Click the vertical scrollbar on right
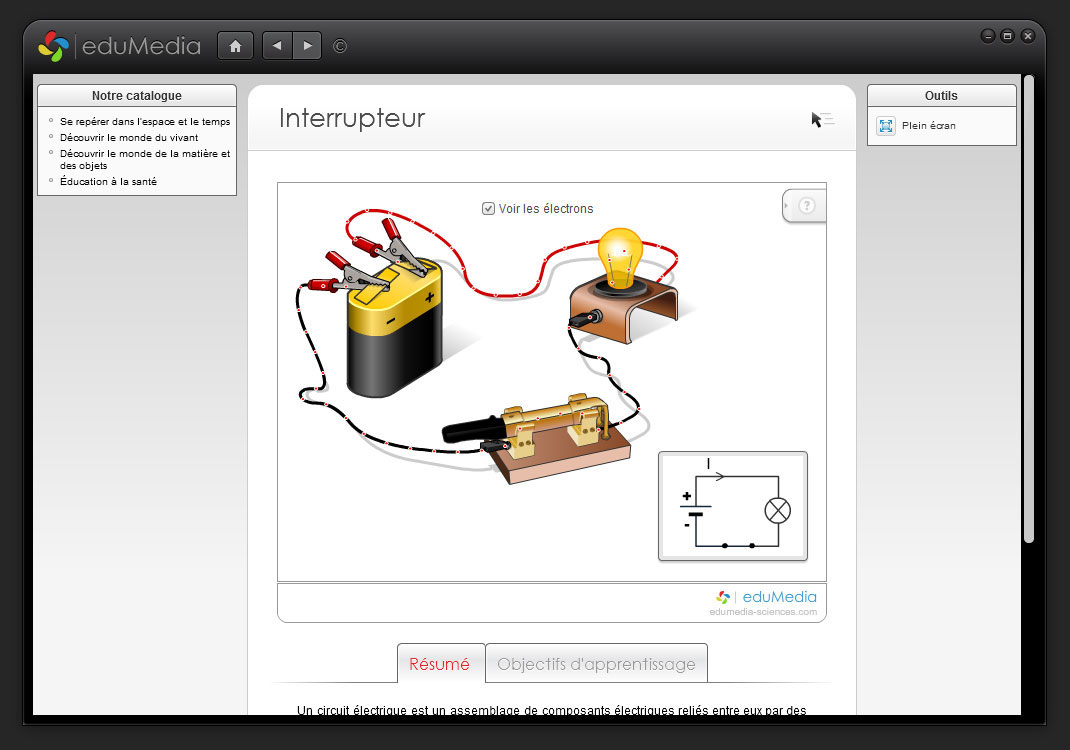 click(1028, 310)
